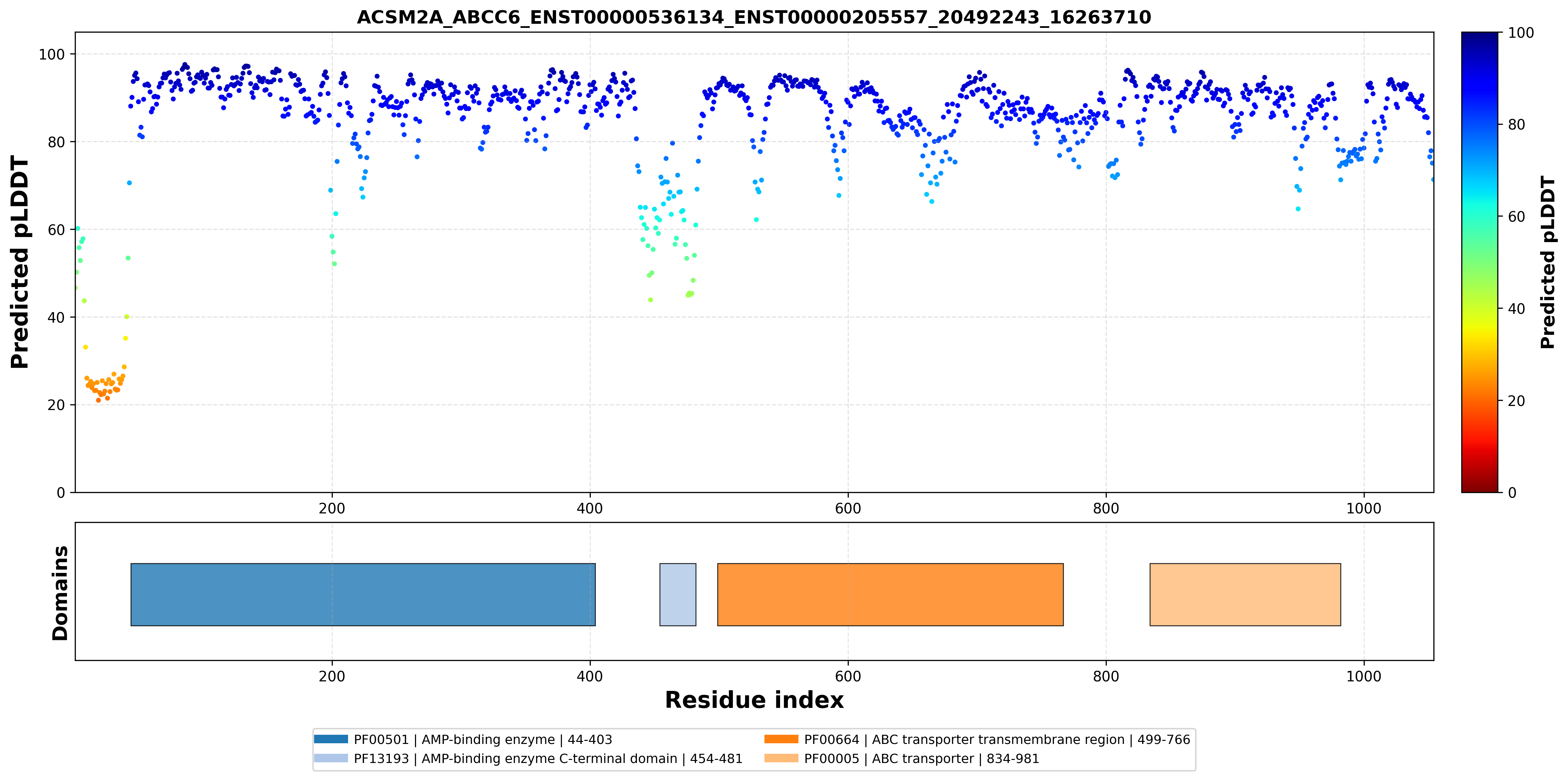Click the PF00005 light orange legend swatch
Screen dimensions: 1568x781
pyautogui.click(x=781, y=758)
